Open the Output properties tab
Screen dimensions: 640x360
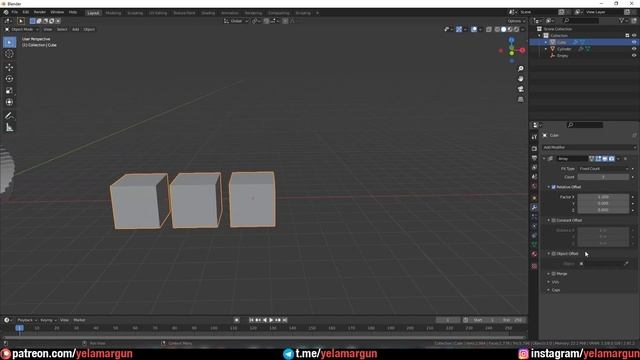tap(534, 158)
